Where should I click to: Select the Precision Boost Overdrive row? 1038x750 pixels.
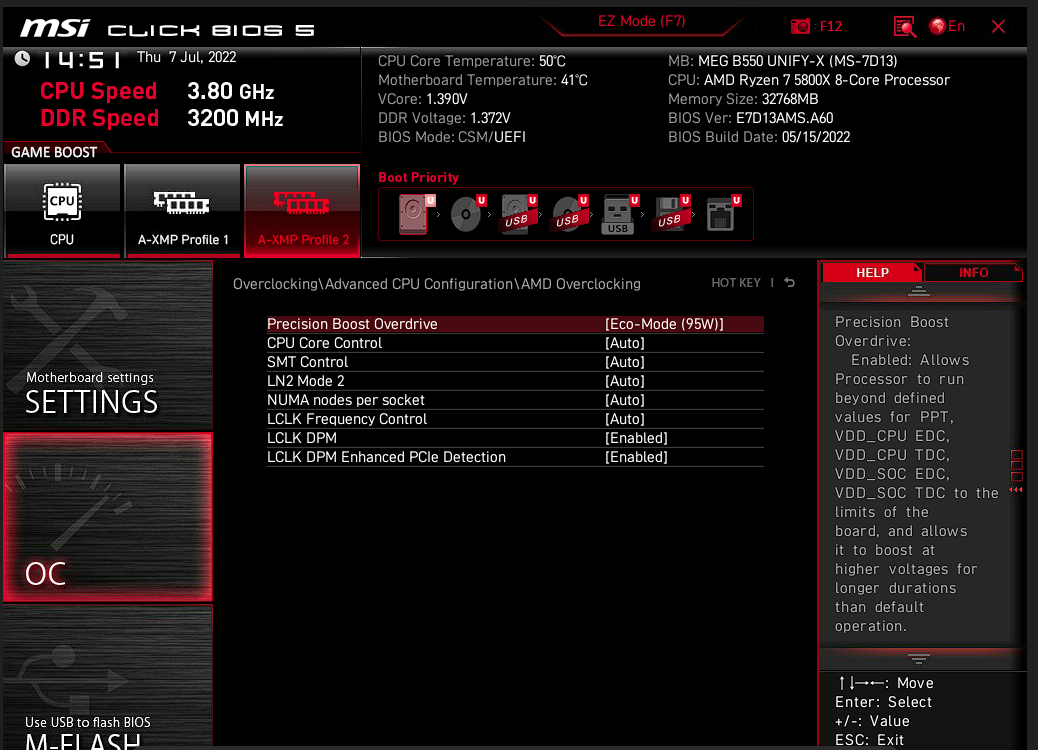(x=515, y=324)
